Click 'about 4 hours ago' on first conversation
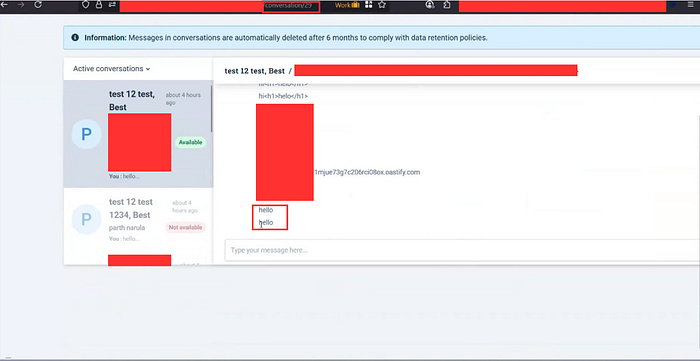The width and height of the screenshot is (700, 361). pos(183,99)
